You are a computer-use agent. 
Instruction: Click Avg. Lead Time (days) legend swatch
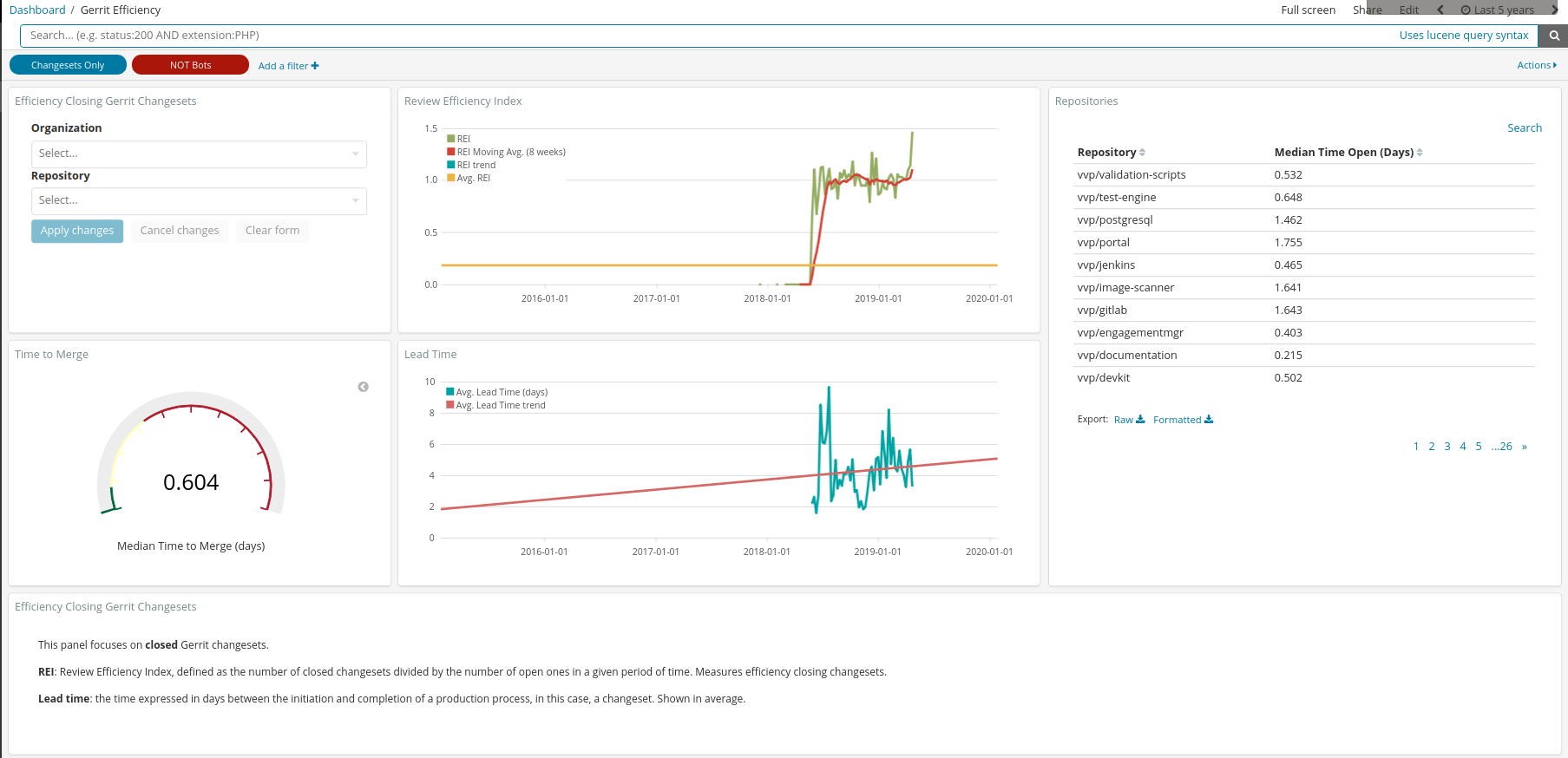pos(450,392)
